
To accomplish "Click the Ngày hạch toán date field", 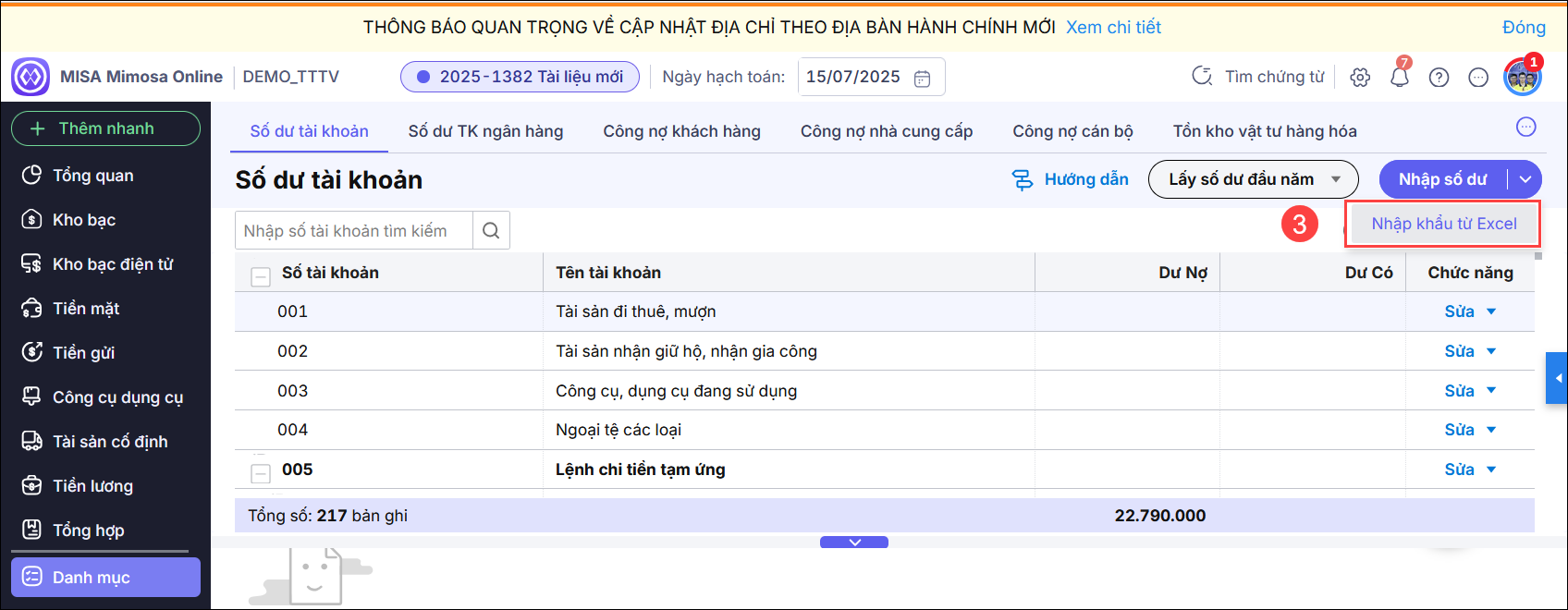I will pyautogui.click(x=871, y=77).
